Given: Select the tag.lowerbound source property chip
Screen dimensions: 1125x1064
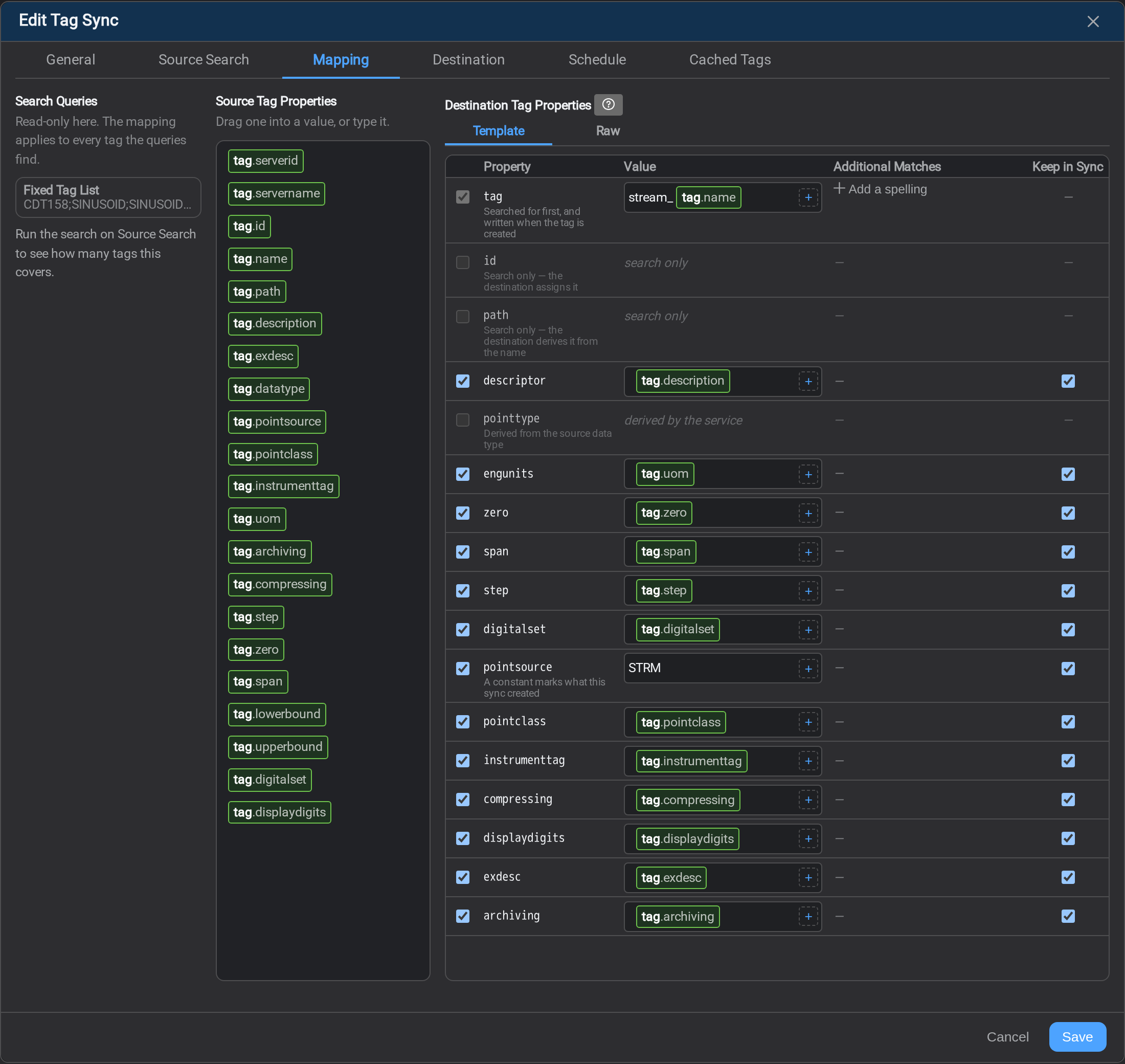Looking at the screenshot, I should coord(277,714).
